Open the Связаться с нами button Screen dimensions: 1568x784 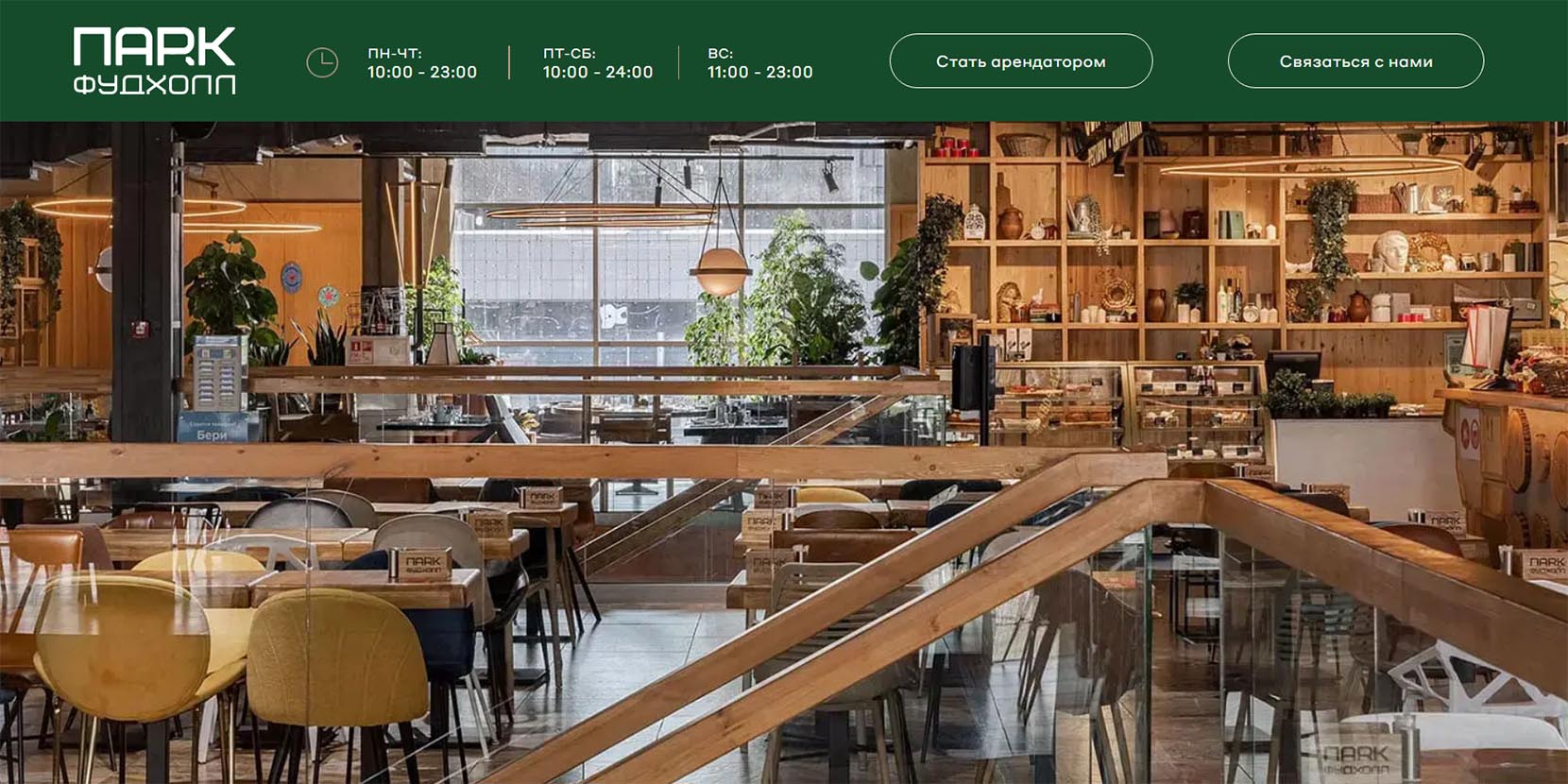(1355, 61)
